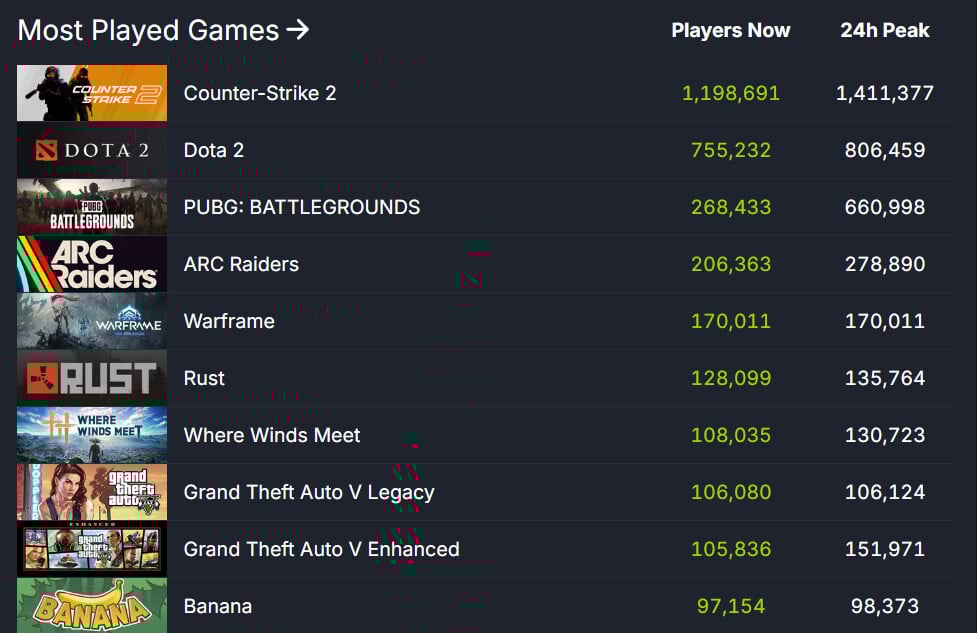Sort by 24h Peak column header
977x633 pixels.
pos(884,31)
